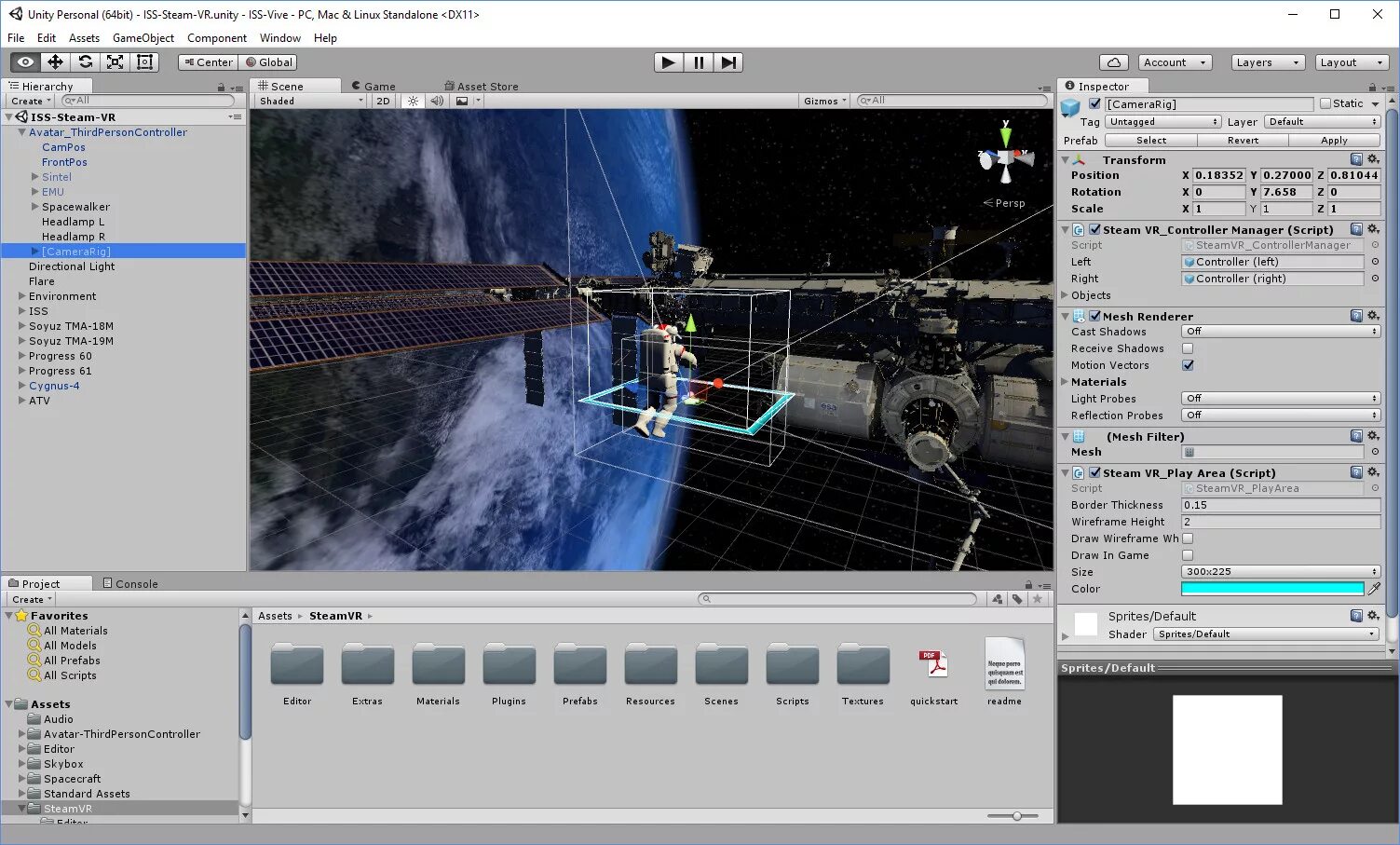Open the Tag Untagged dropdown
Screen dimensions: 1400x845
(x=1162, y=121)
